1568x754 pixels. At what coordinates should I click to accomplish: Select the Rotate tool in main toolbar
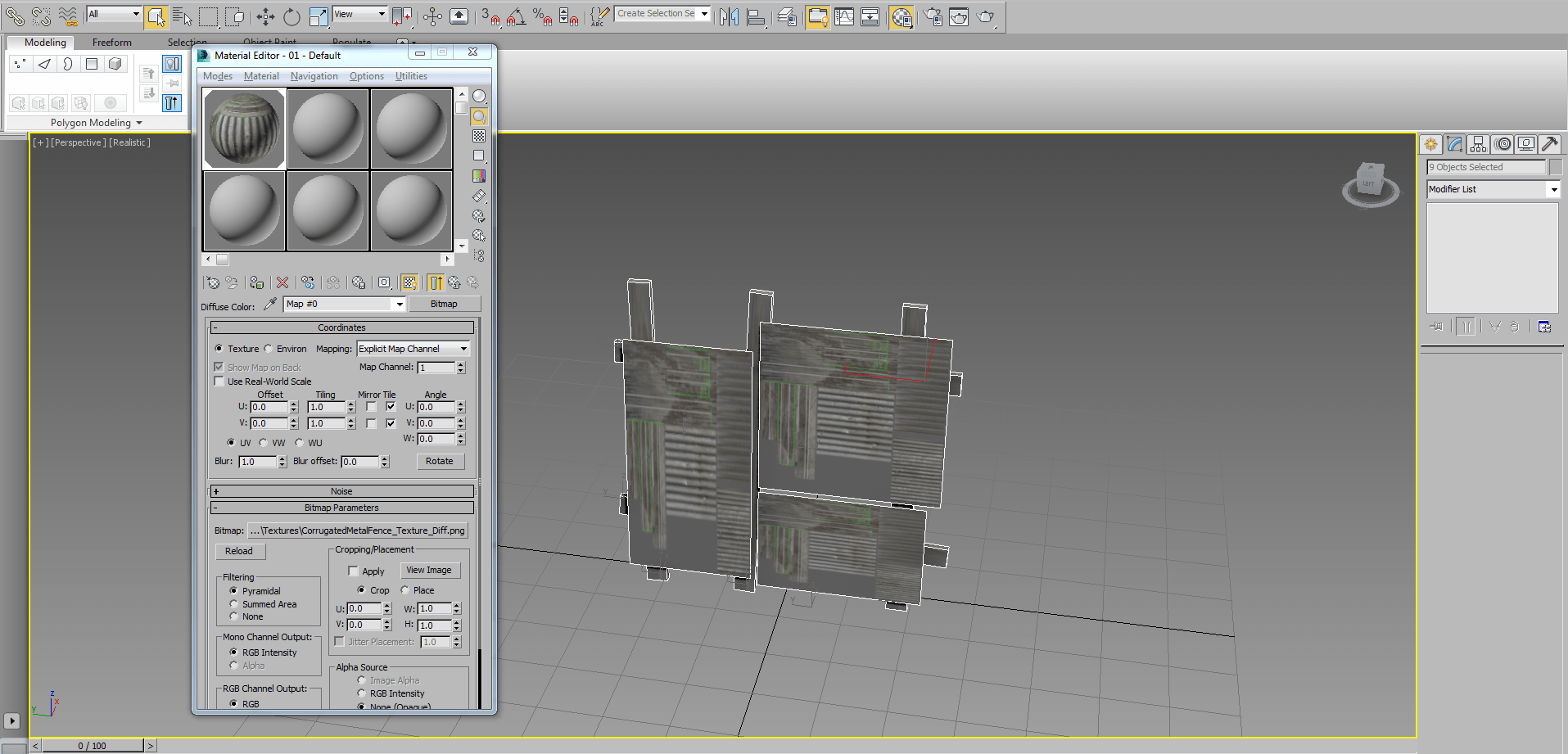coord(291,16)
